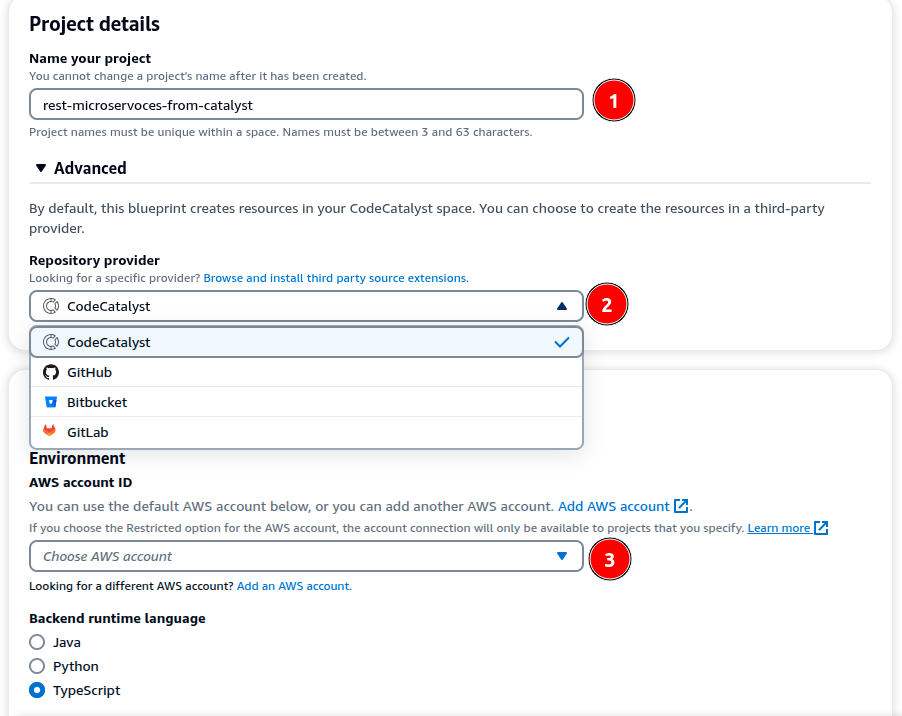The image size is (902, 716).
Task: Open Browse and install third party source extensions
Action: (x=336, y=278)
